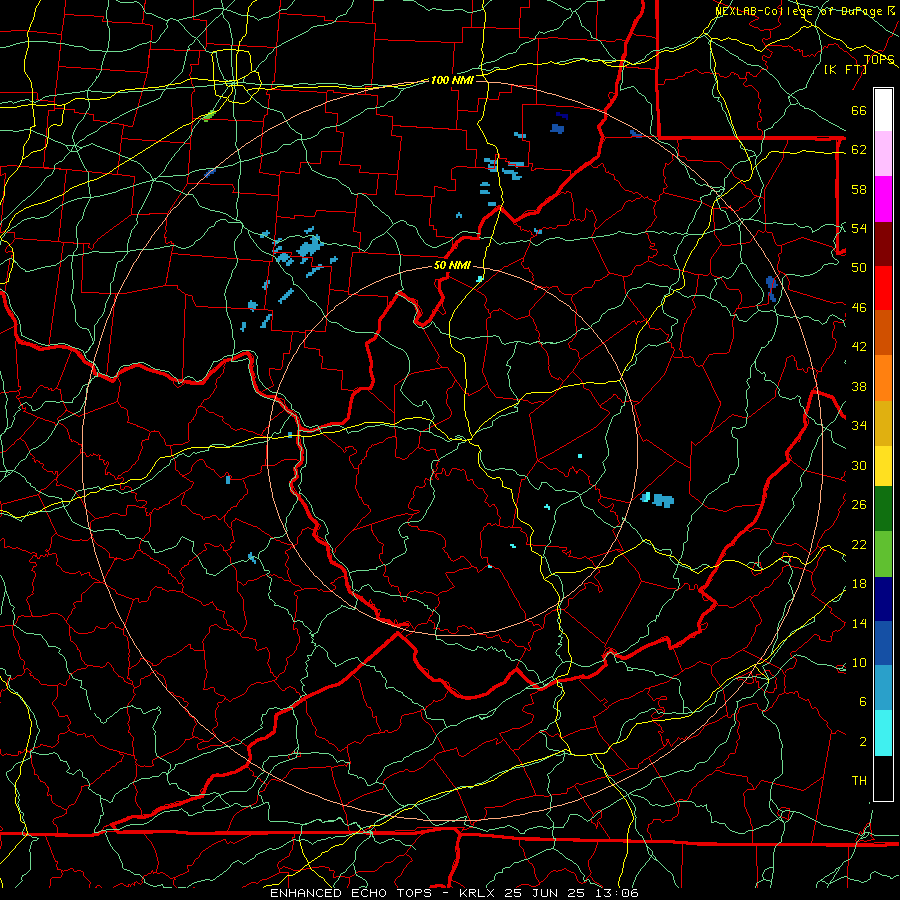Select the cyan legend swatch
This screenshot has height=900, width=900.
coord(883,734)
